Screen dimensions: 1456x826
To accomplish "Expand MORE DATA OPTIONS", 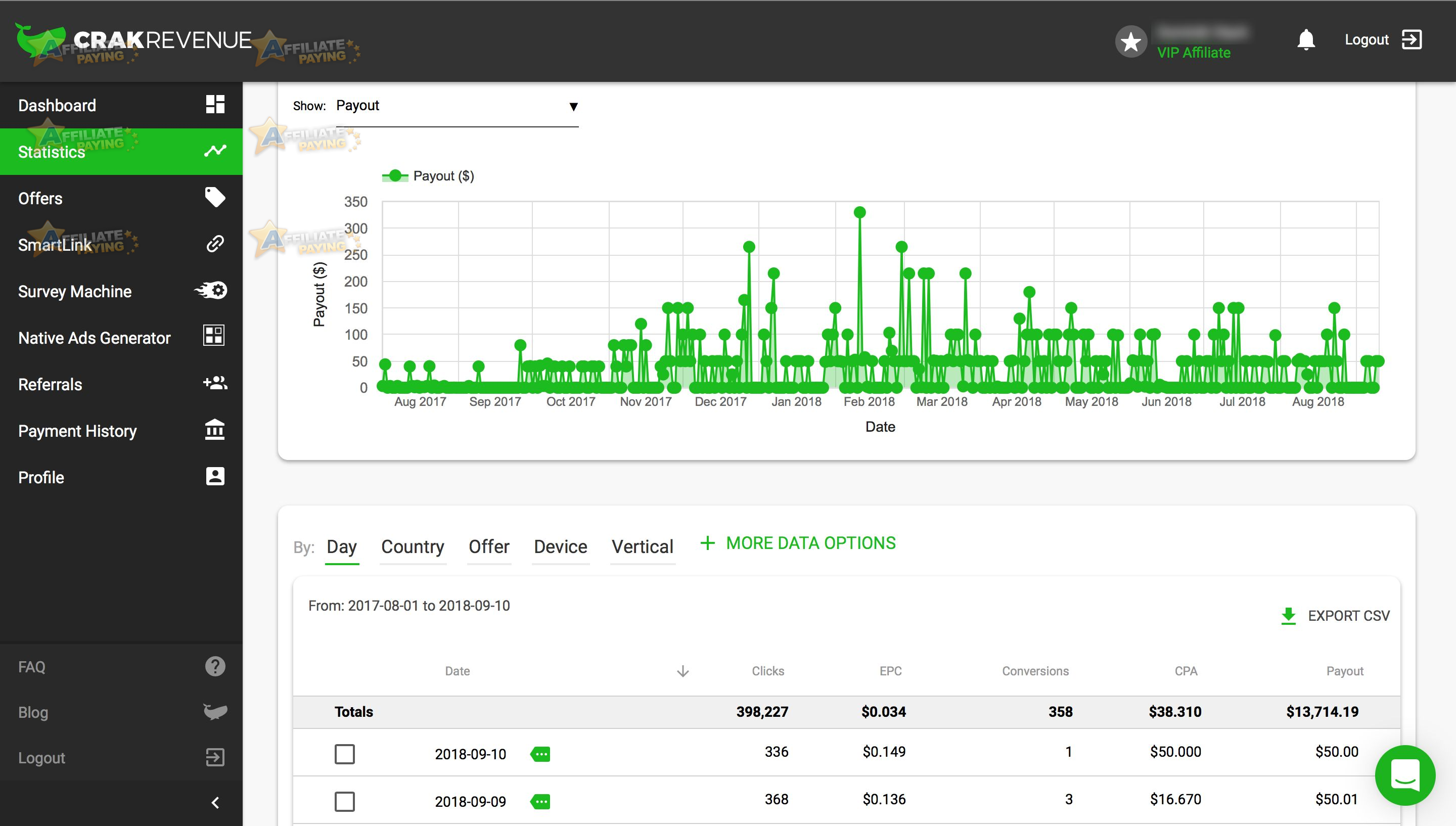I will (x=798, y=543).
